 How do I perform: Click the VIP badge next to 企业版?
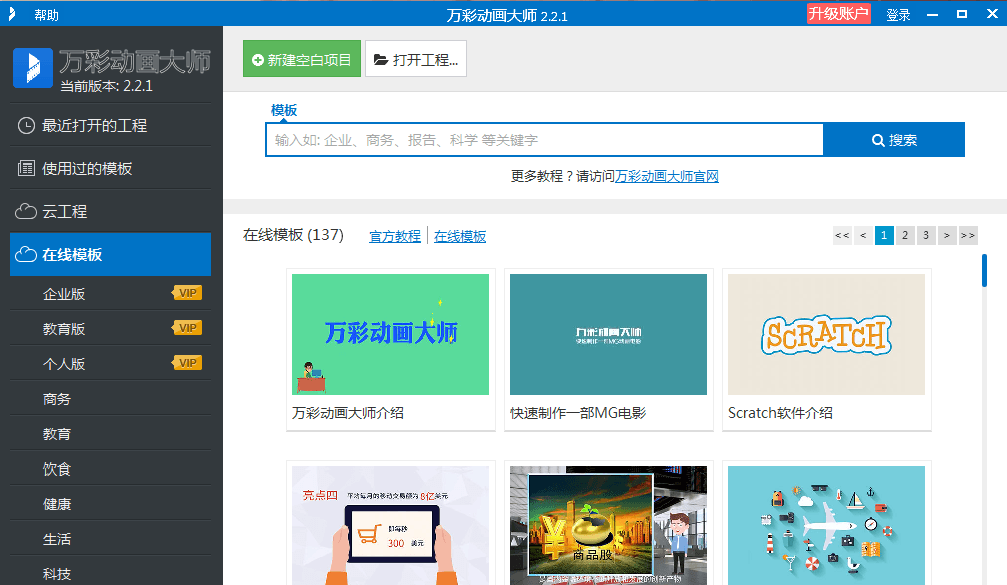(x=187, y=293)
